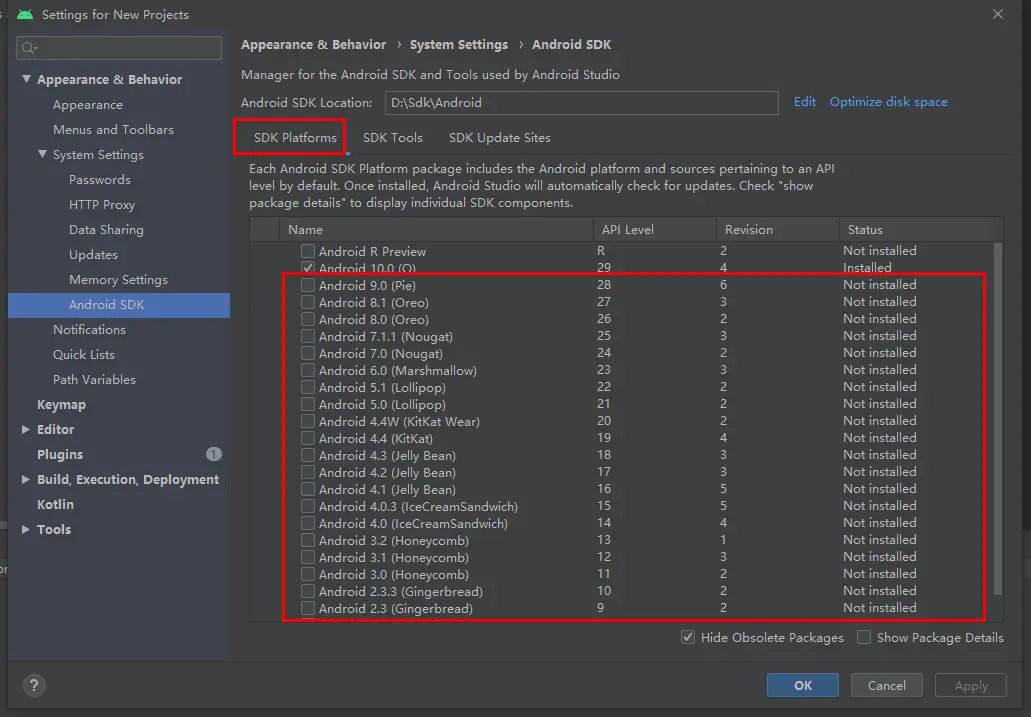
Task: Click the Cancel button
Action: click(x=886, y=685)
